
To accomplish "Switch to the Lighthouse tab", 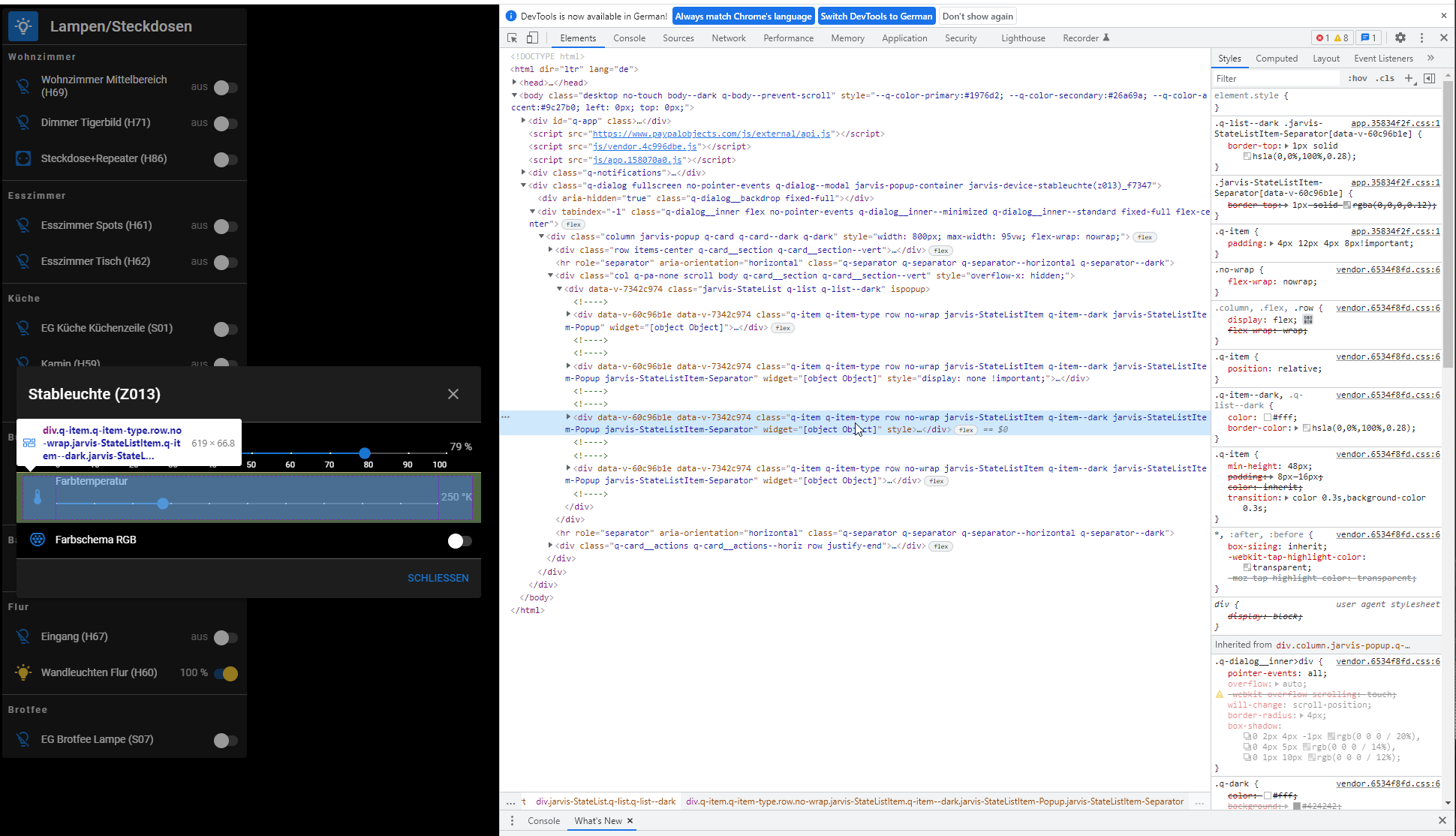I will point(1023,38).
